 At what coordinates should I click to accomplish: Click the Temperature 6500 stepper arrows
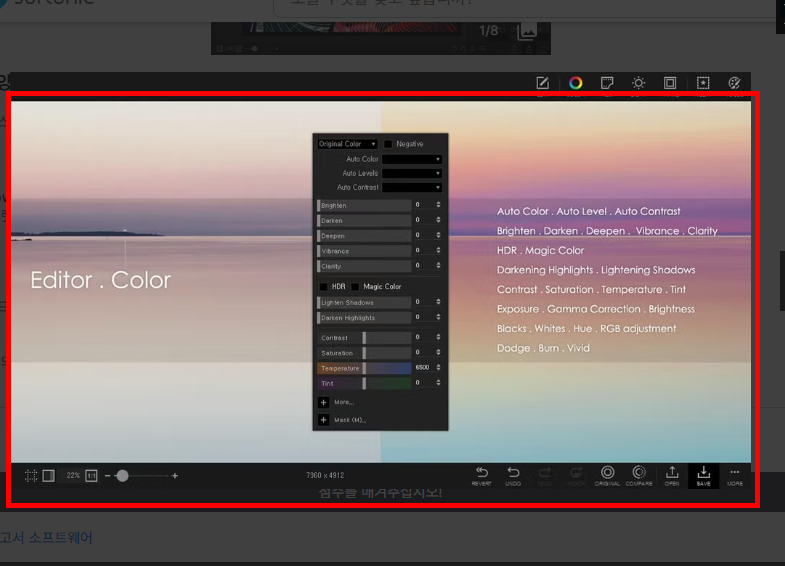click(x=438, y=367)
